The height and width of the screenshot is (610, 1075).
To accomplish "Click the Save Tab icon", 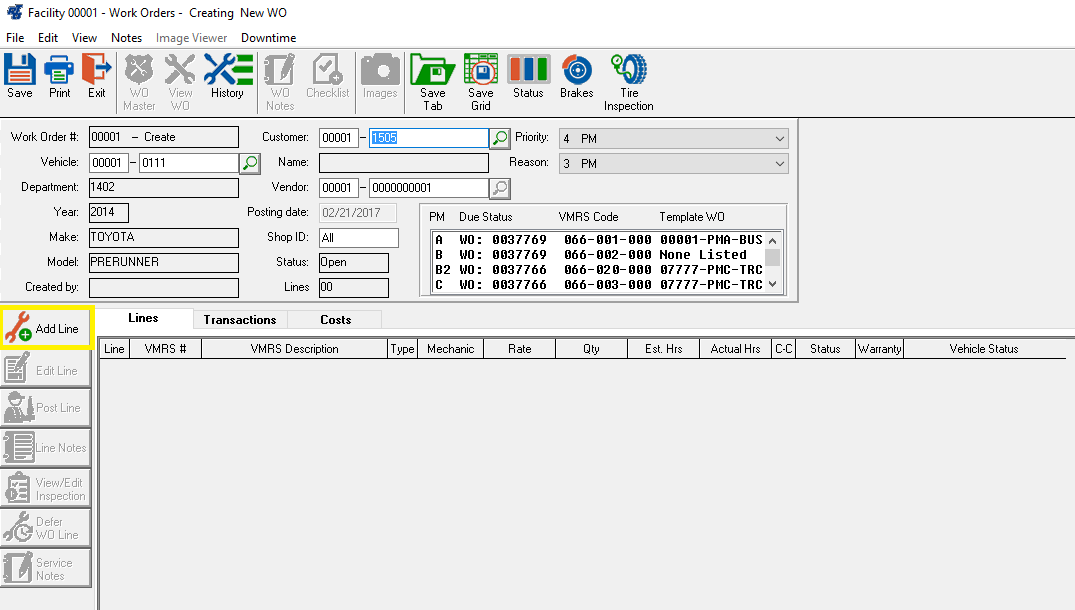I will [432, 81].
